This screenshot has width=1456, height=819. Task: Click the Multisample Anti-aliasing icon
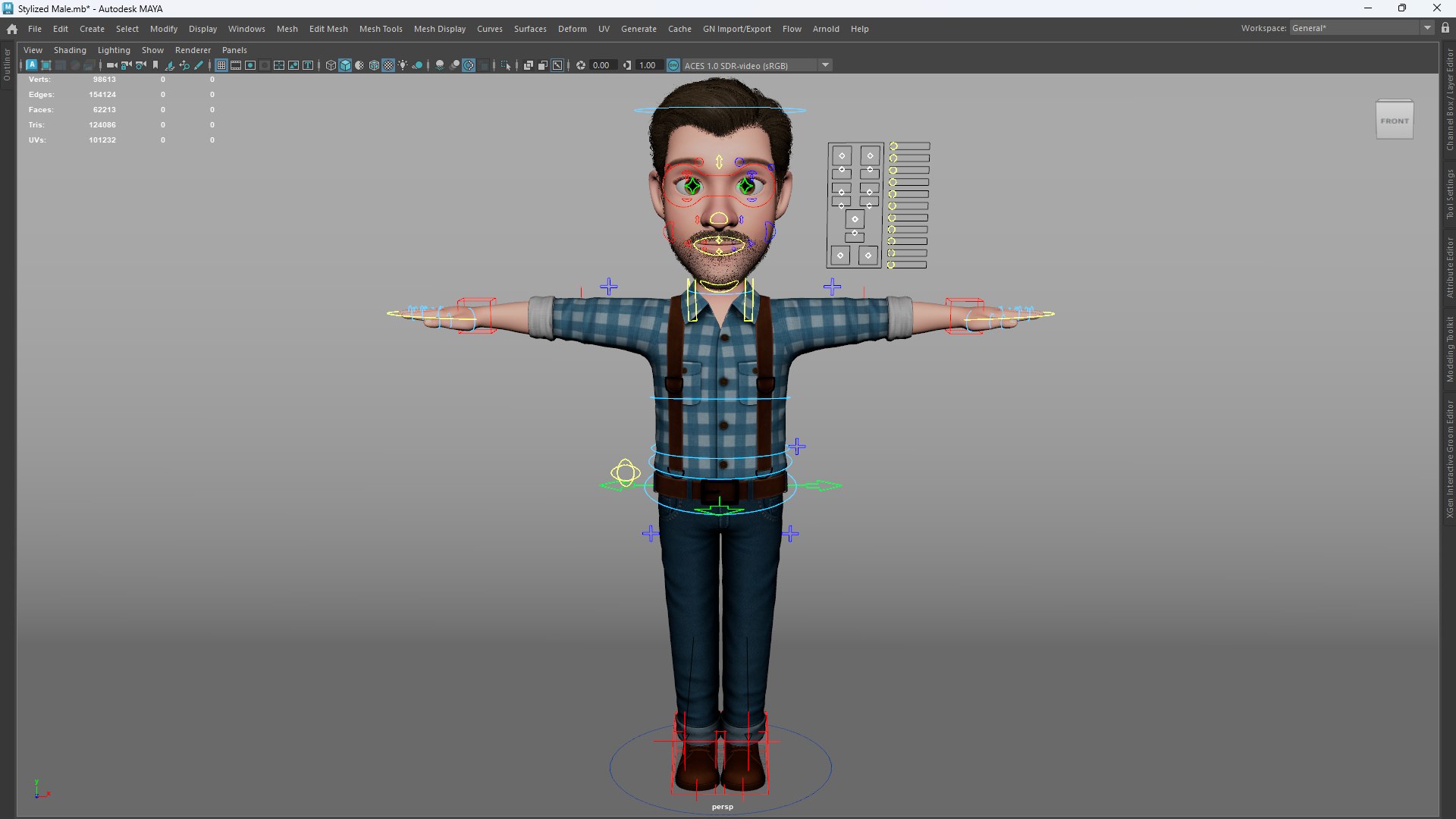click(x=469, y=65)
